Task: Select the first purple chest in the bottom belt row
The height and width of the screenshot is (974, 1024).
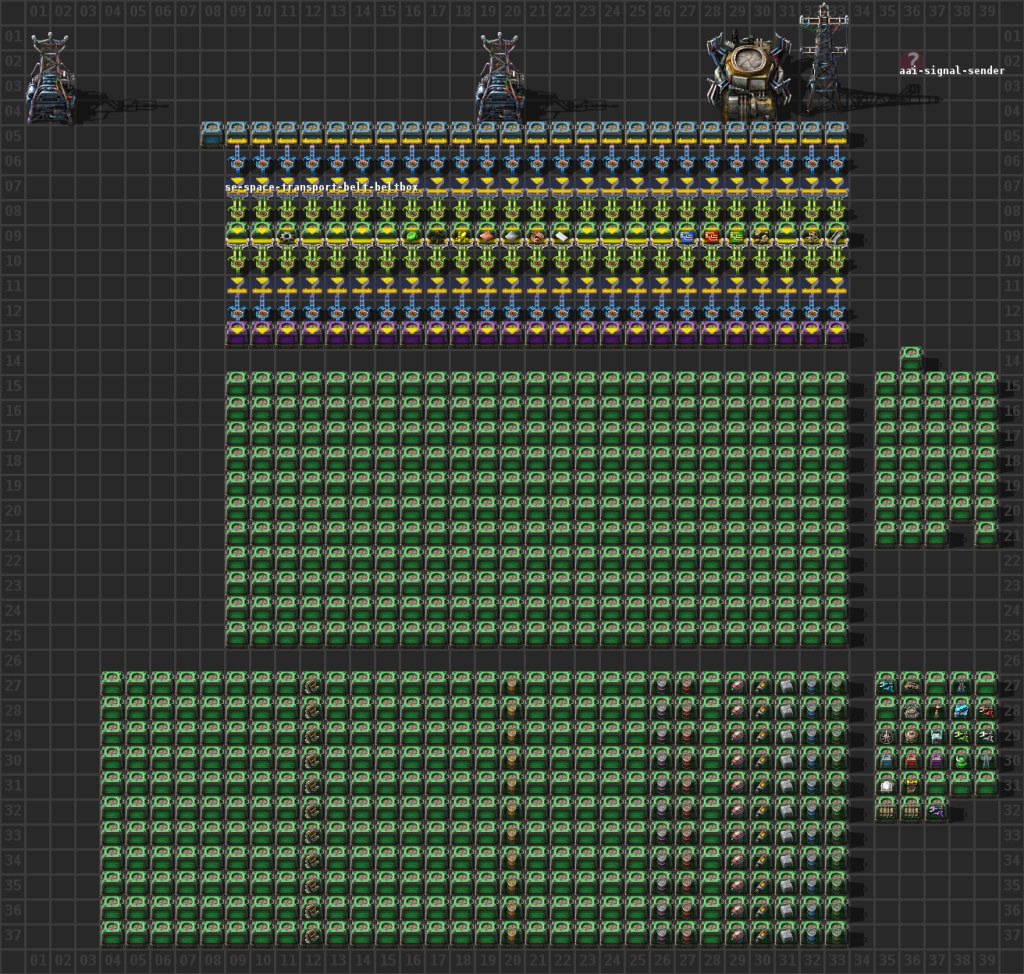Action: 237,334
